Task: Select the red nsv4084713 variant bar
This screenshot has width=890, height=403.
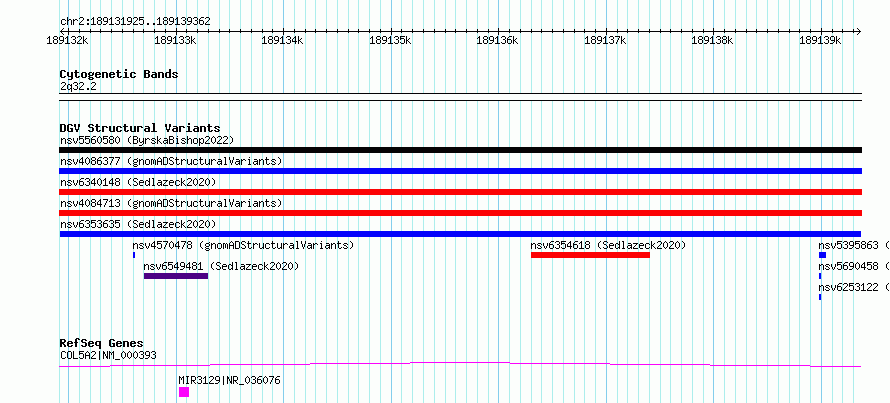Action: [460, 213]
